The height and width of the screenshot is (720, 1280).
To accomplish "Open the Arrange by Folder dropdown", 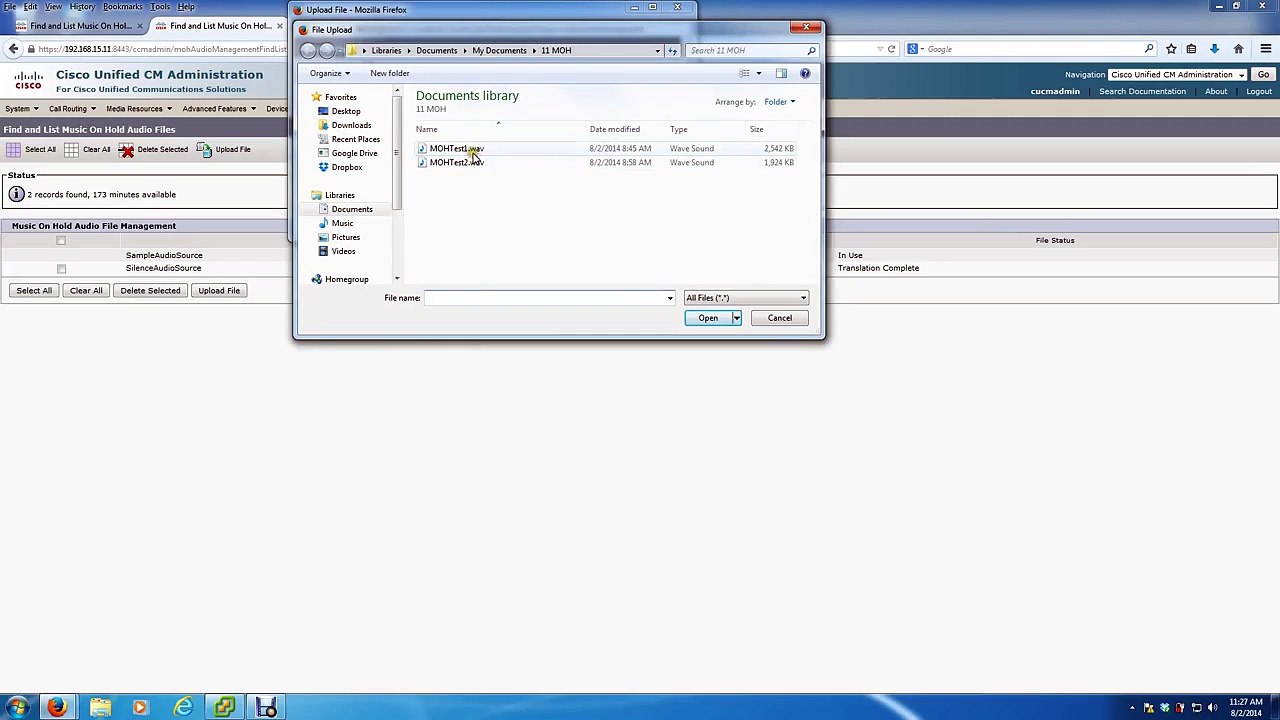I will [780, 102].
